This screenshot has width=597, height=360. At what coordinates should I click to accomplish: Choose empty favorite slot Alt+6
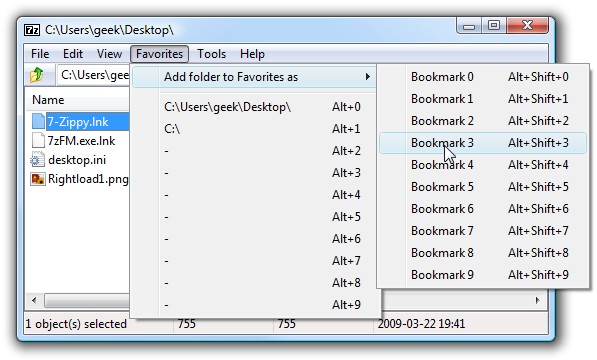(x=254, y=239)
